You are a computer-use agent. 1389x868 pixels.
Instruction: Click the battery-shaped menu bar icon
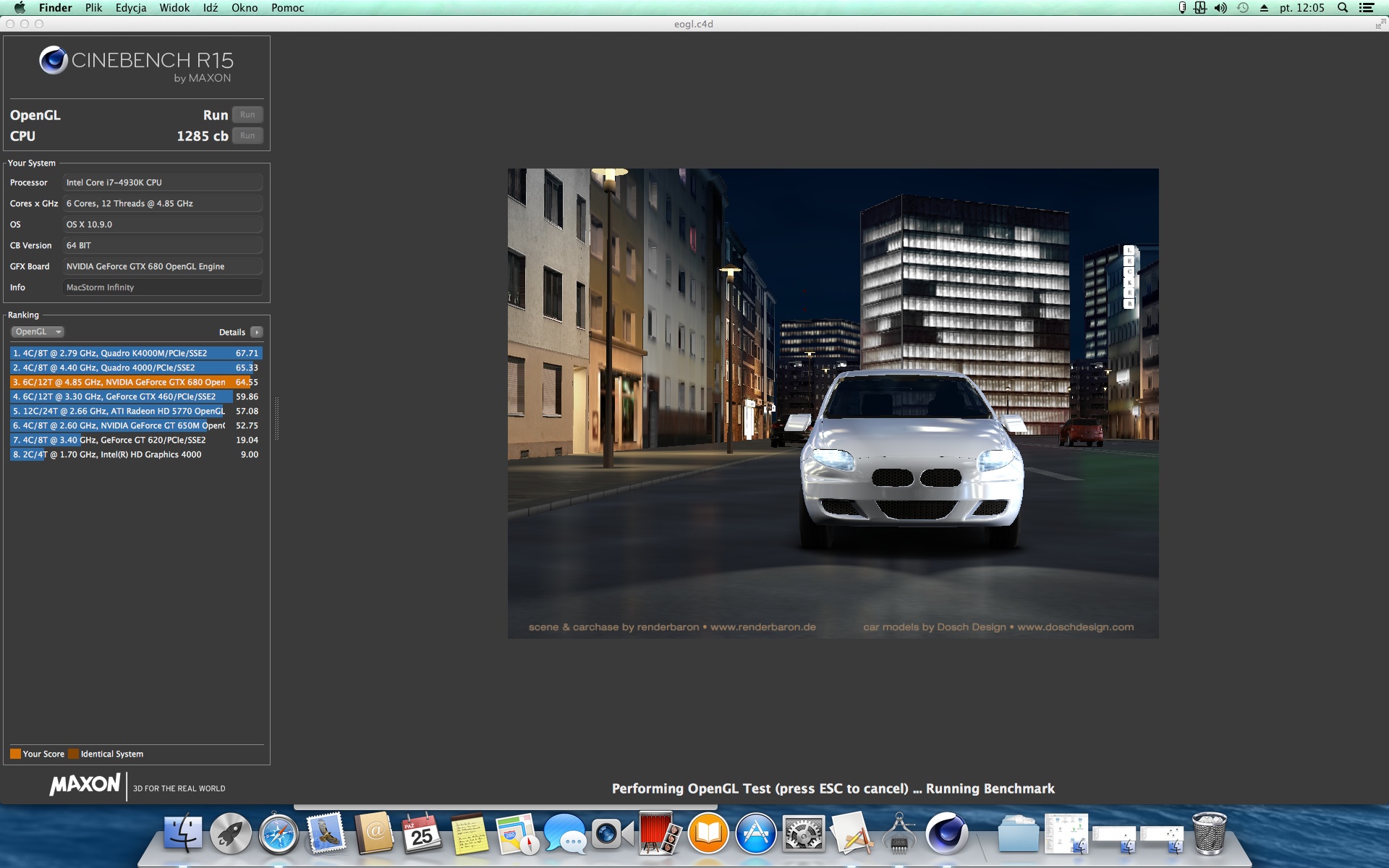1182,8
